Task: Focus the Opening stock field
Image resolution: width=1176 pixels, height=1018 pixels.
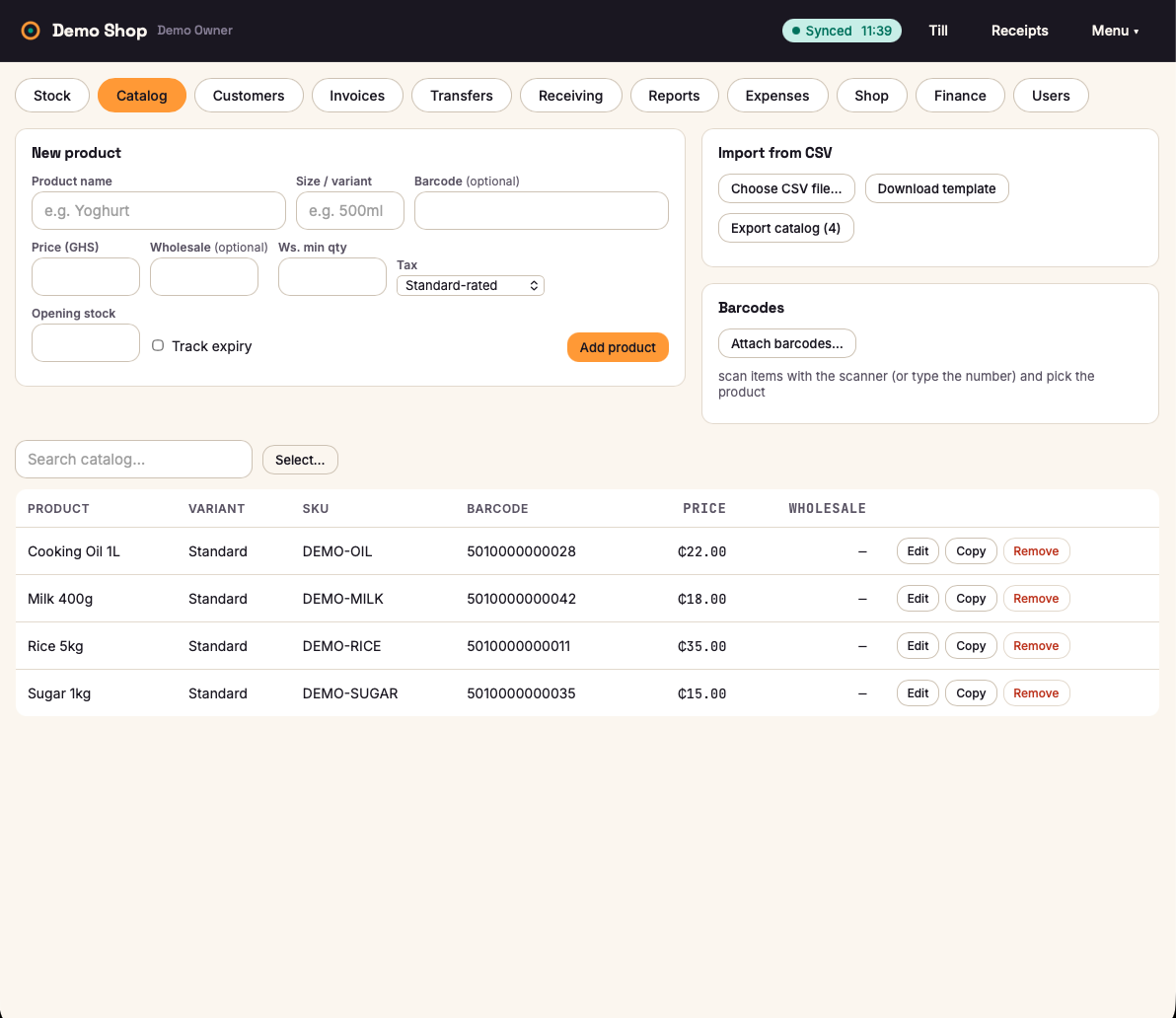Action: click(x=86, y=342)
